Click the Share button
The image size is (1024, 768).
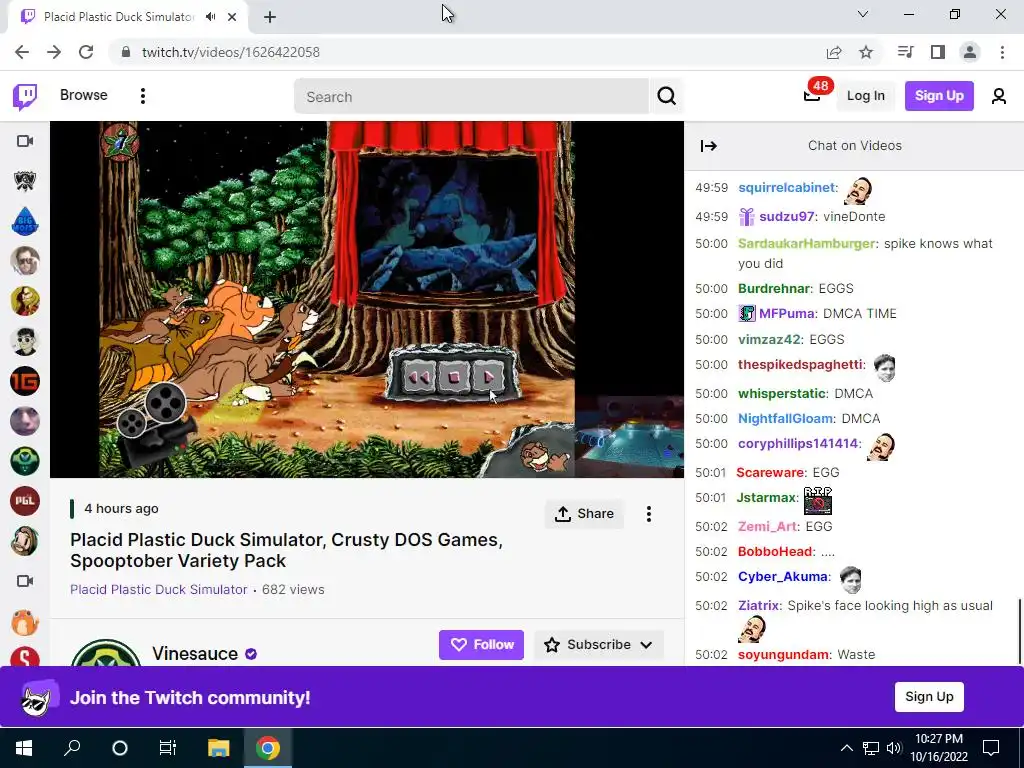click(584, 514)
